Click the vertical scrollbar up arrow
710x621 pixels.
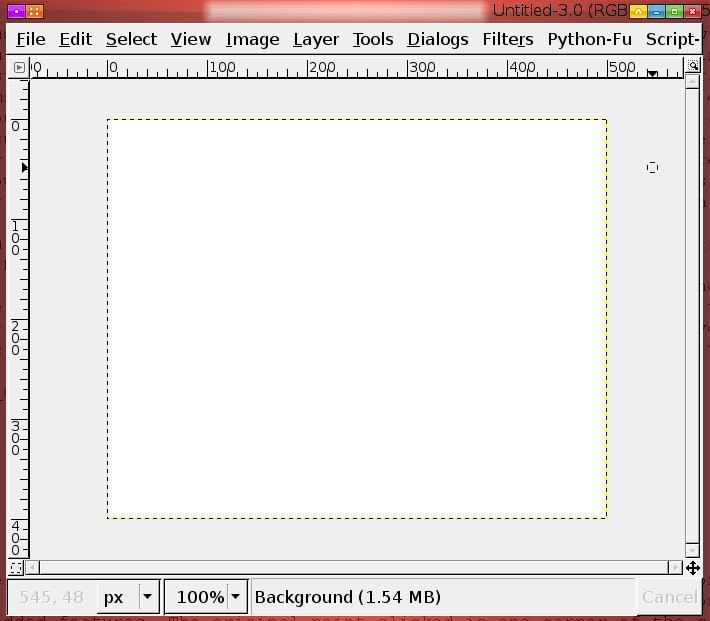point(692,82)
